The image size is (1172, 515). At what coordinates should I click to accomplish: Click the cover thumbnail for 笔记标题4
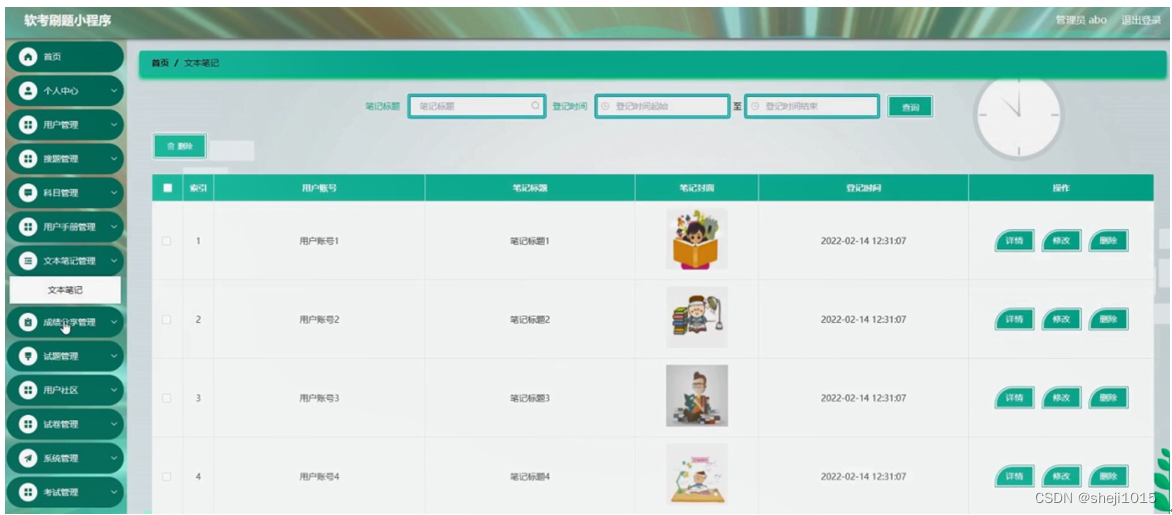point(697,474)
